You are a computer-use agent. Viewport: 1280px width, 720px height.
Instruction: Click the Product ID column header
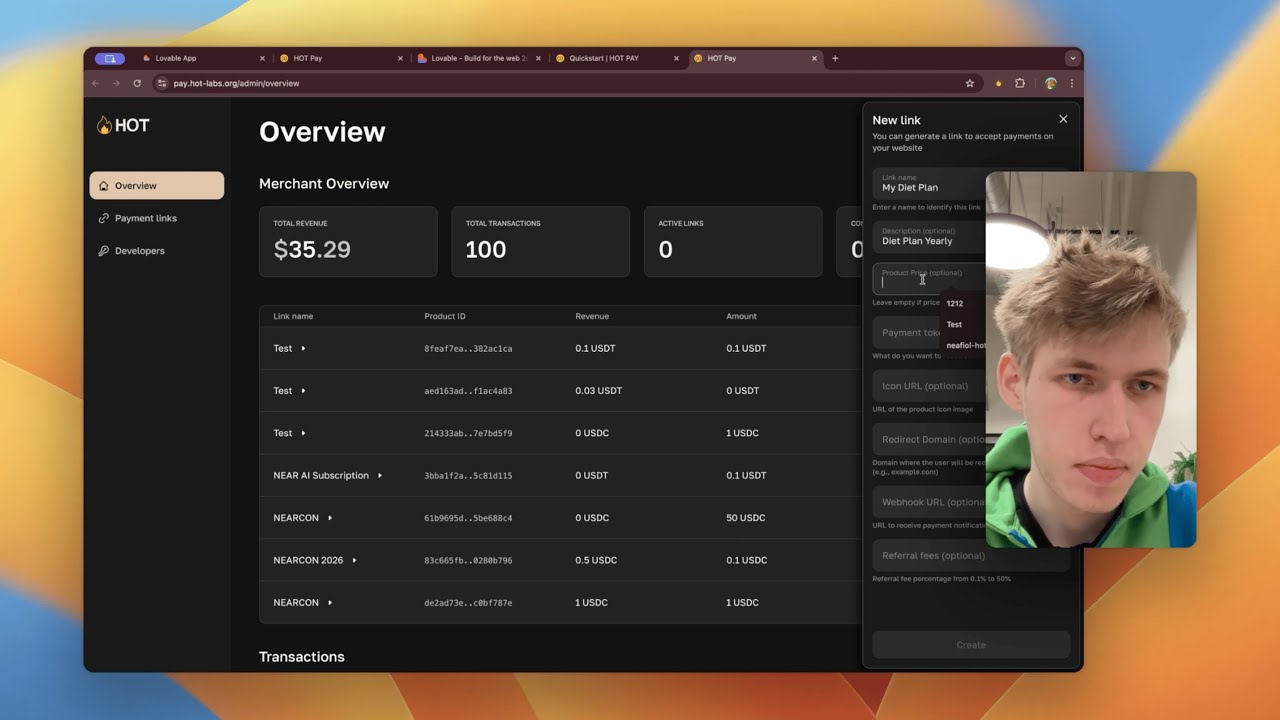[x=445, y=316]
